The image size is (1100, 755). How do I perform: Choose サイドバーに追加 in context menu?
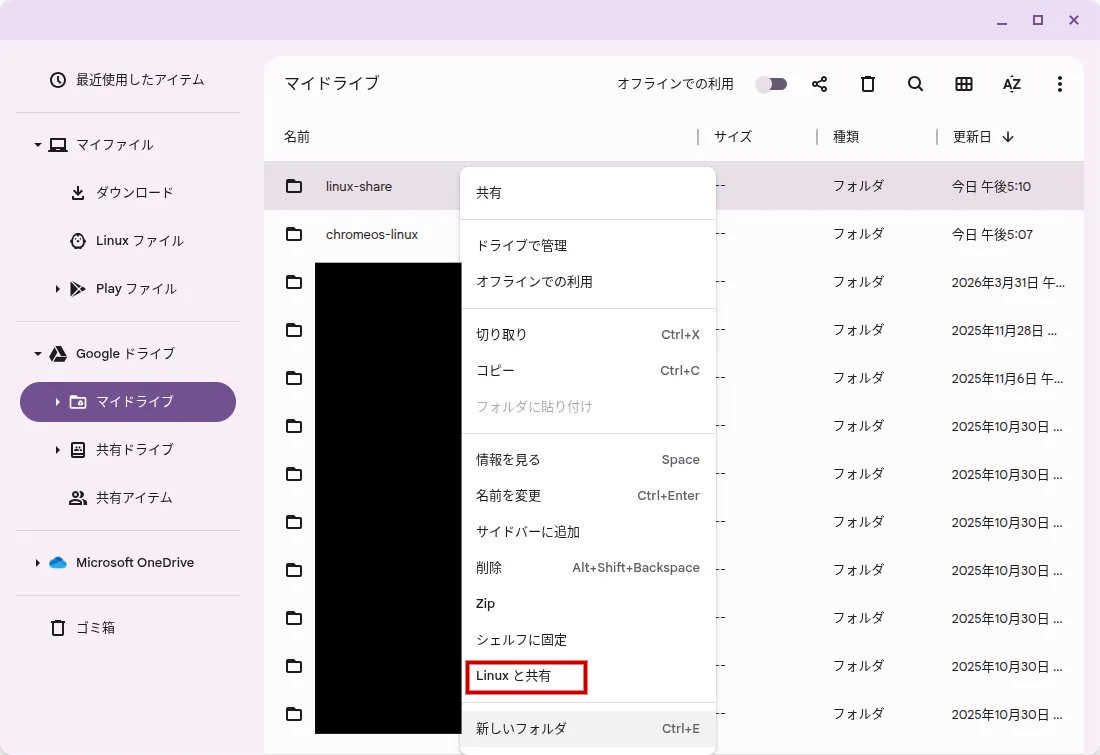(588, 533)
